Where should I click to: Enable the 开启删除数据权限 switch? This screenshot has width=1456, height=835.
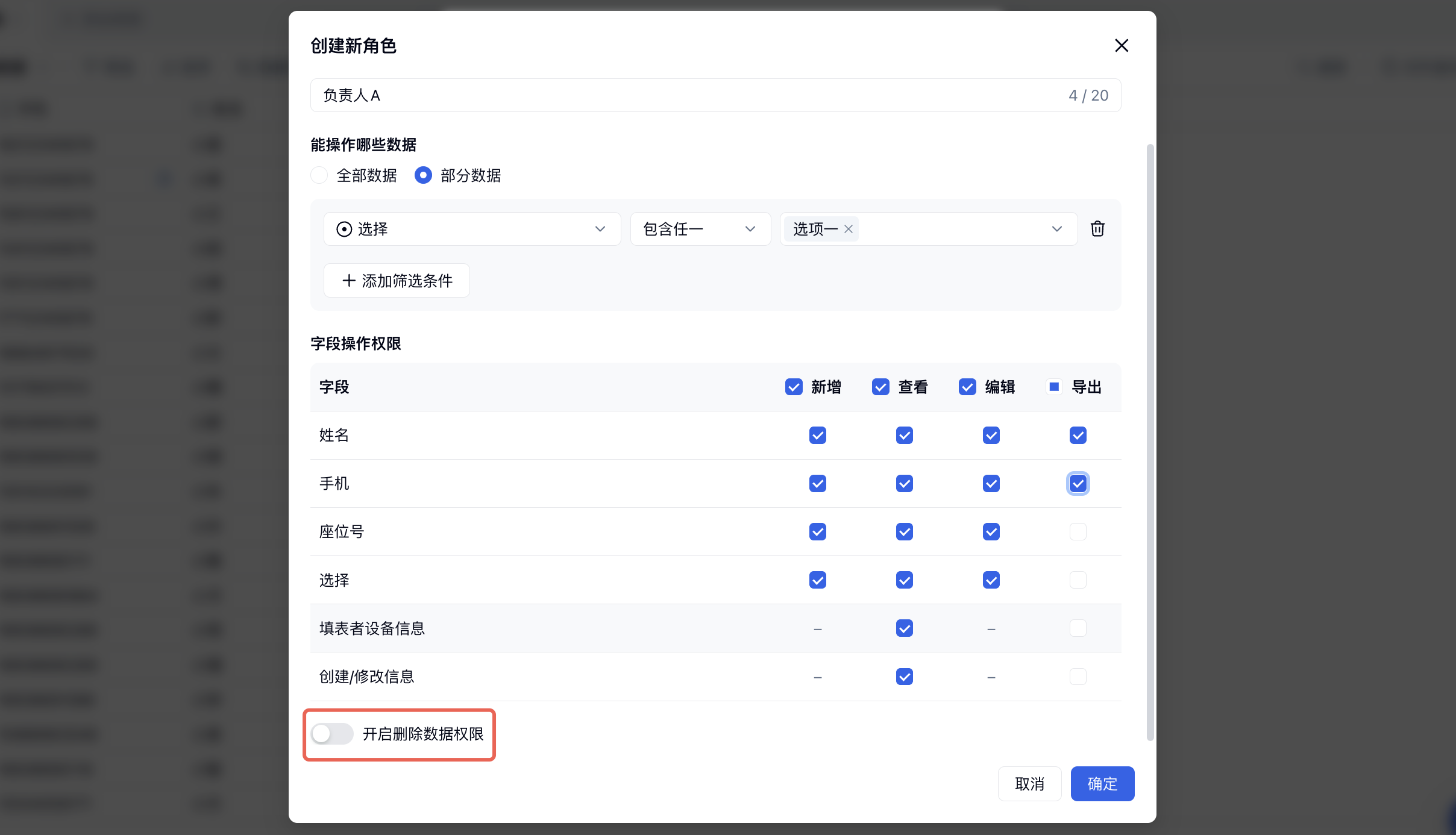click(332, 733)
